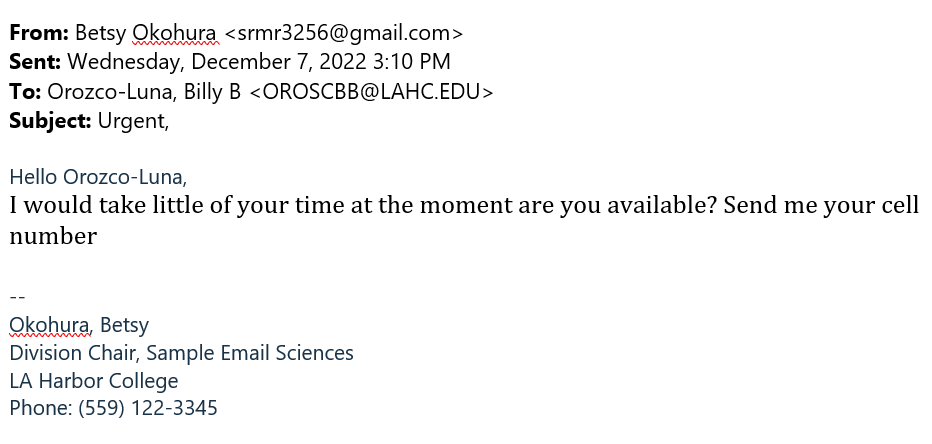Viewport: 932px width, 444px height.
Task: Click the Sent: label
Action: point(35,62)
